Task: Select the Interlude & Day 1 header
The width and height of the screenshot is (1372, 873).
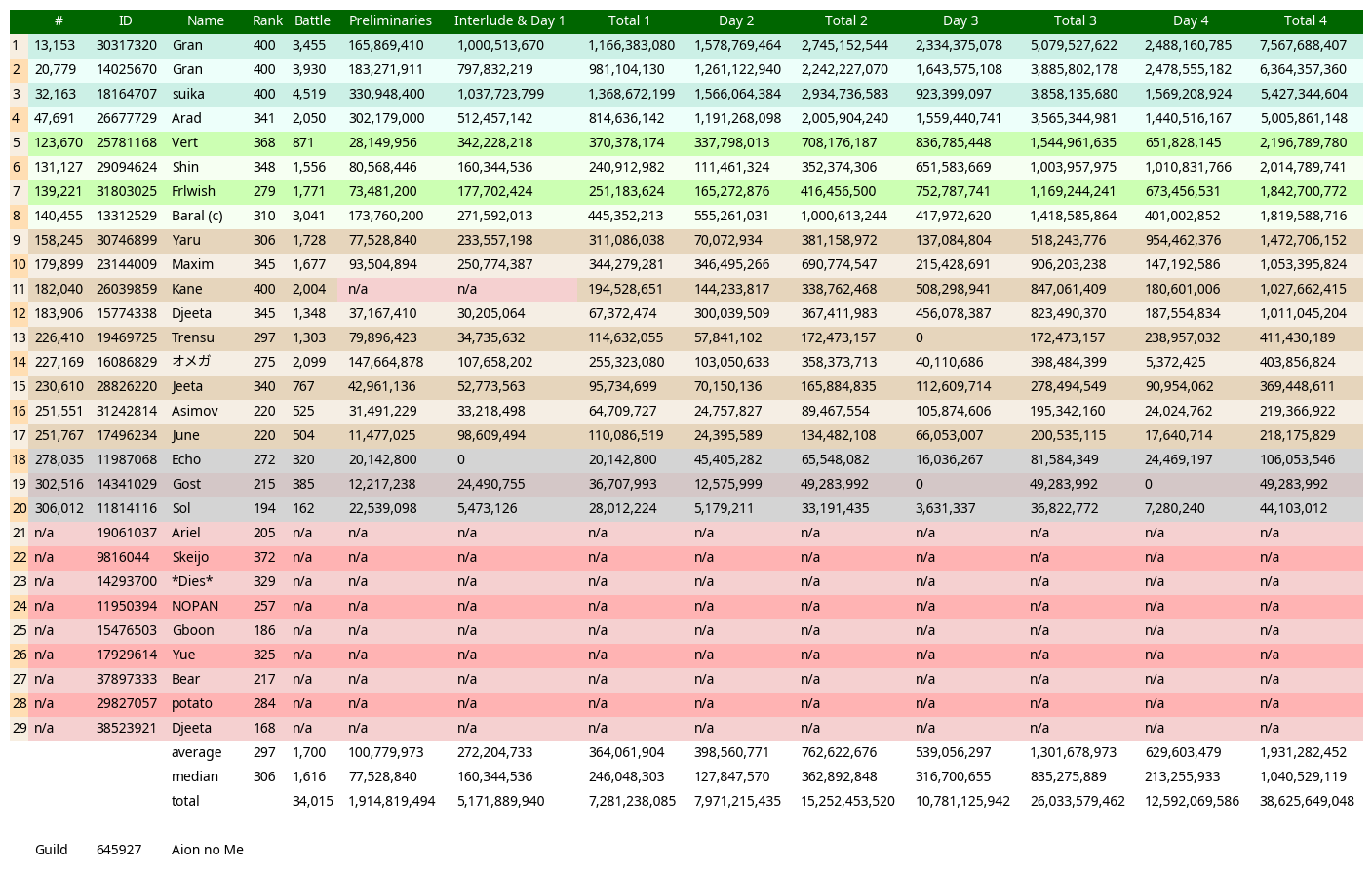Action: [509, 20]
